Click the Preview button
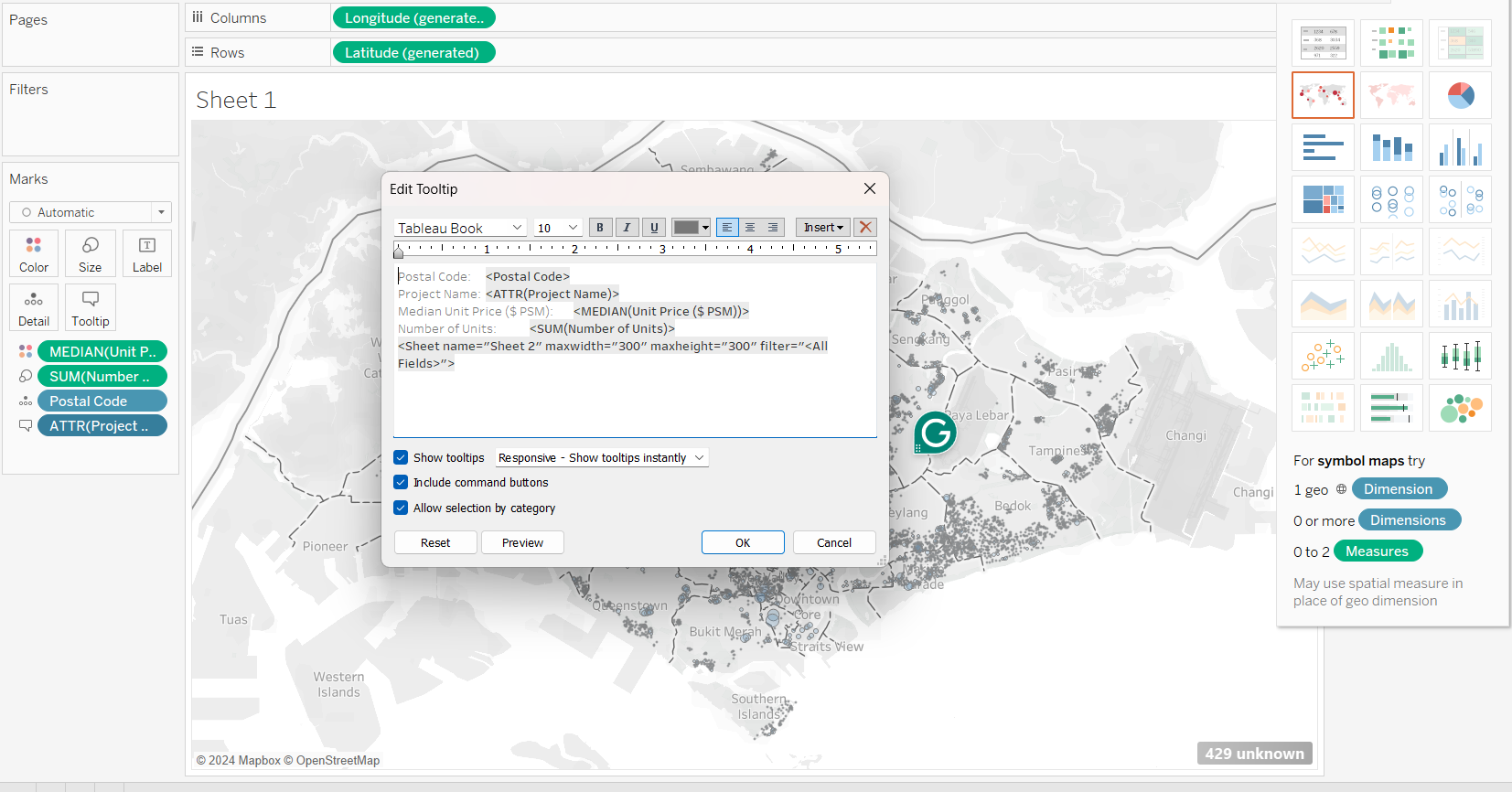This screenshot has height=792, width=1512. pyautogui.click(x=522, y=542)
